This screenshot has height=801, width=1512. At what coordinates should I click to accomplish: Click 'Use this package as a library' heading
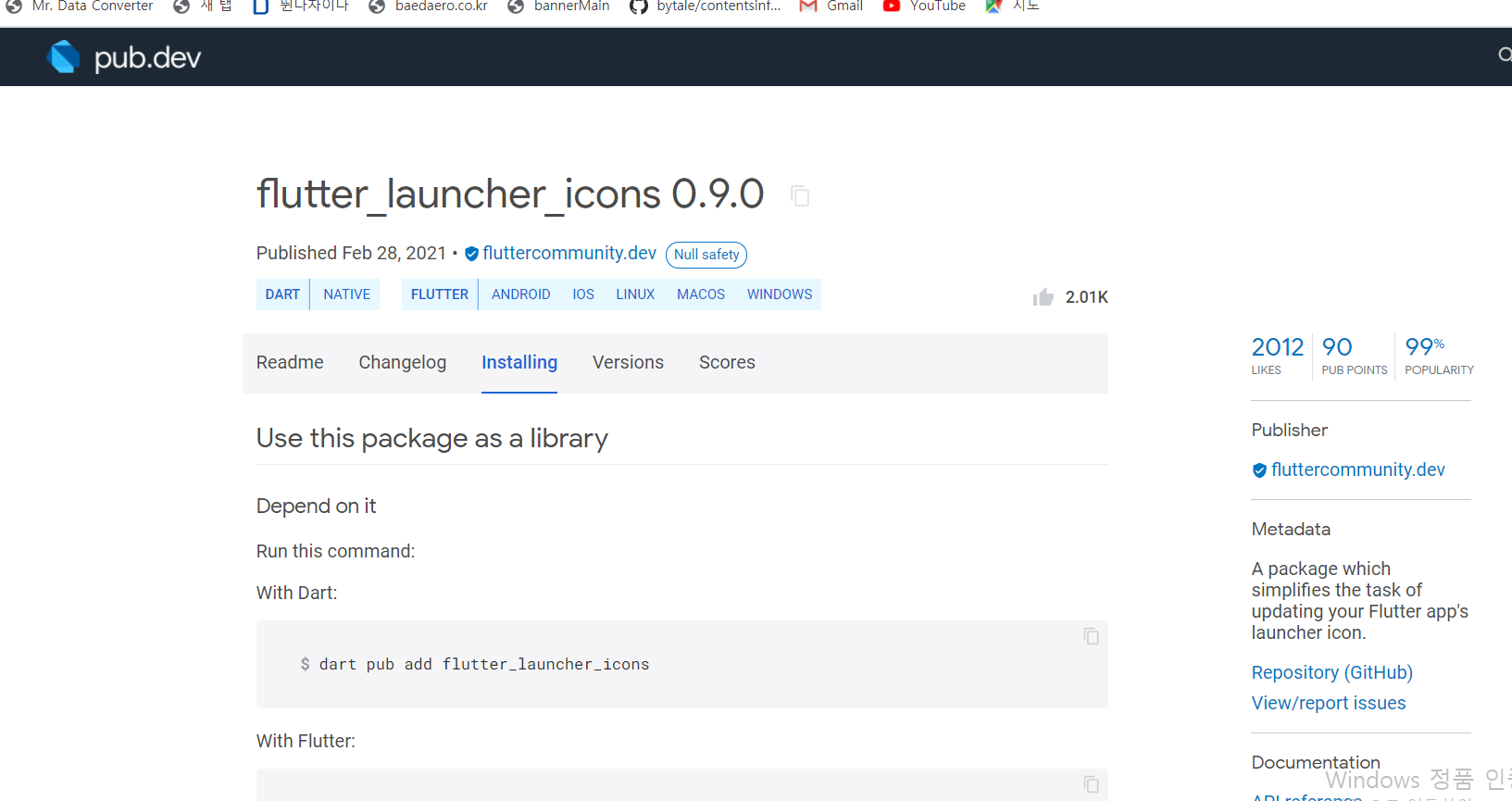(432, 439)
